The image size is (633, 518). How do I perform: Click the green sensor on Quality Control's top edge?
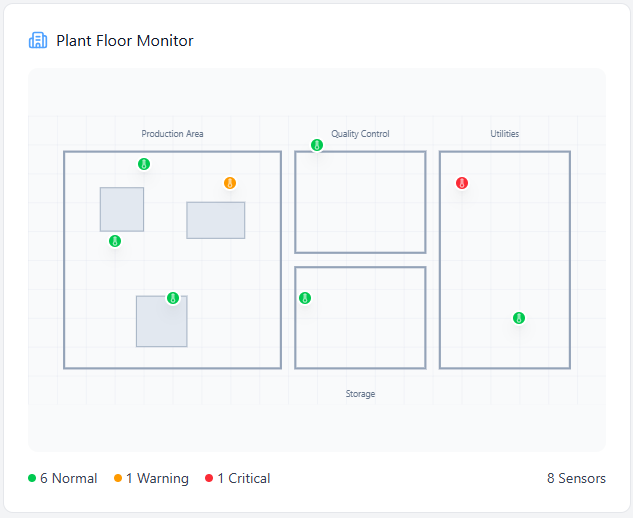coord(317,145)
